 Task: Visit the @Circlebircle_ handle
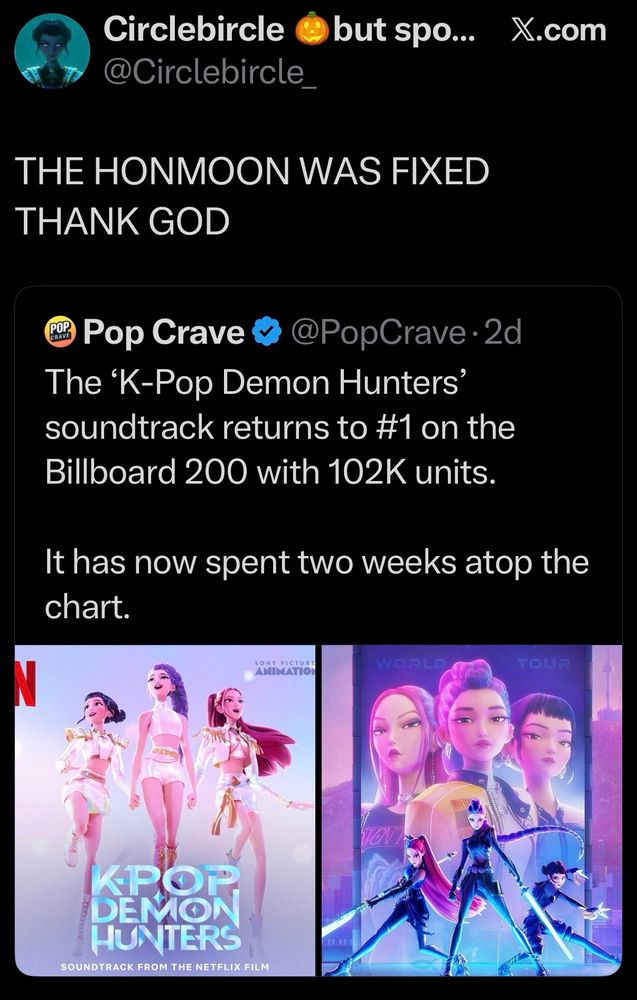pos(209,73)
